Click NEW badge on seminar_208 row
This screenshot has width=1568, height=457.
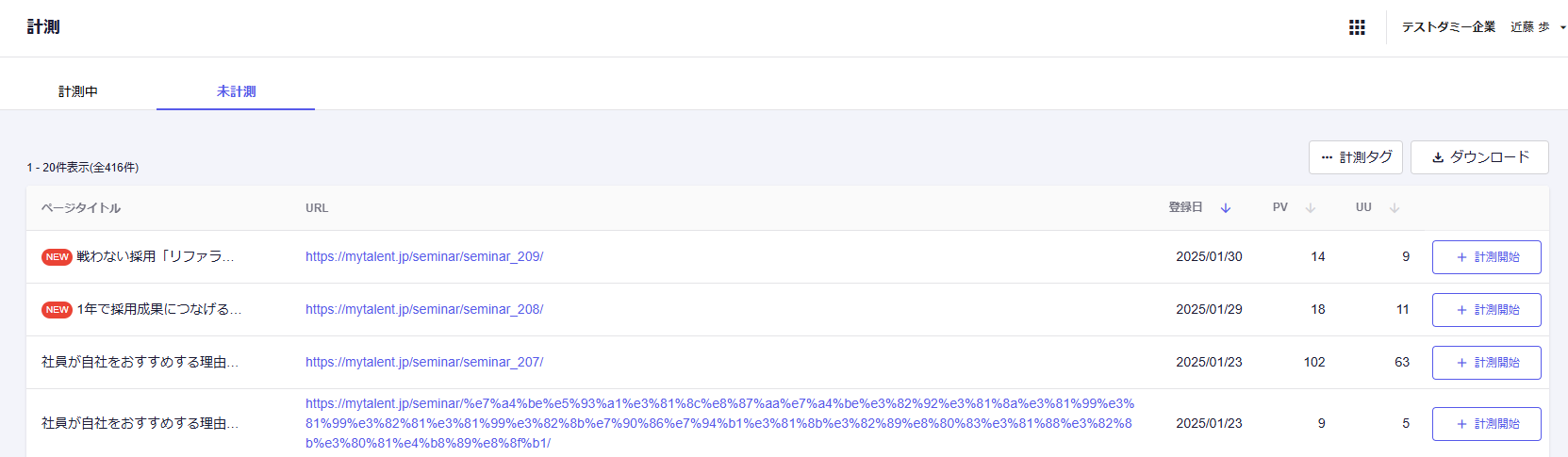(x=57, y=310)
